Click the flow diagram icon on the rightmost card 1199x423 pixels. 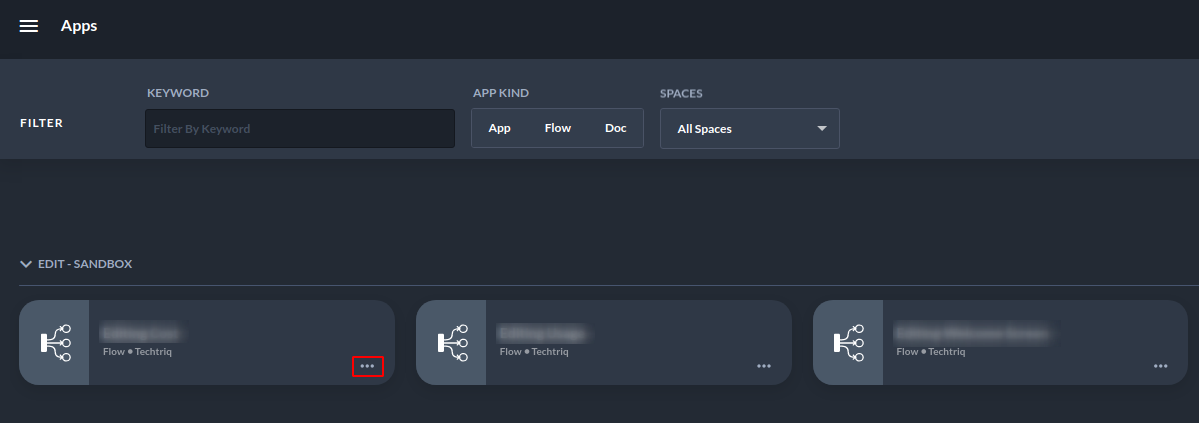[849, 342]
